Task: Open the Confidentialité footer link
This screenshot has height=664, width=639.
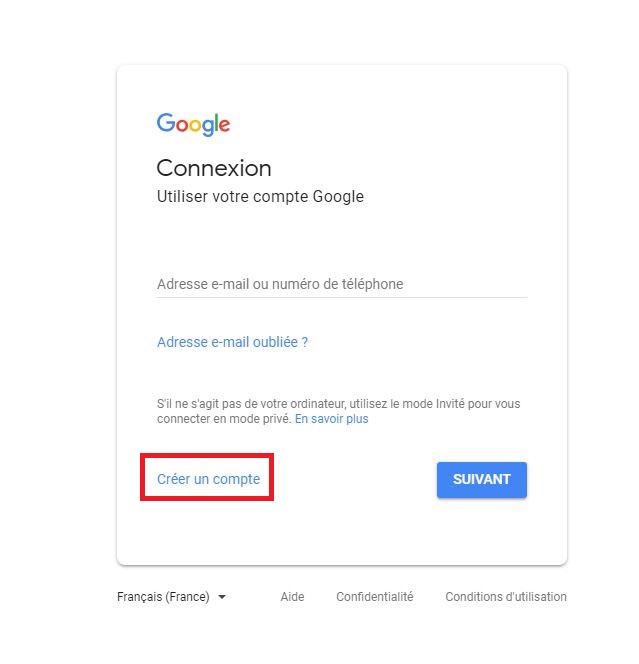Action: [374, 597]
